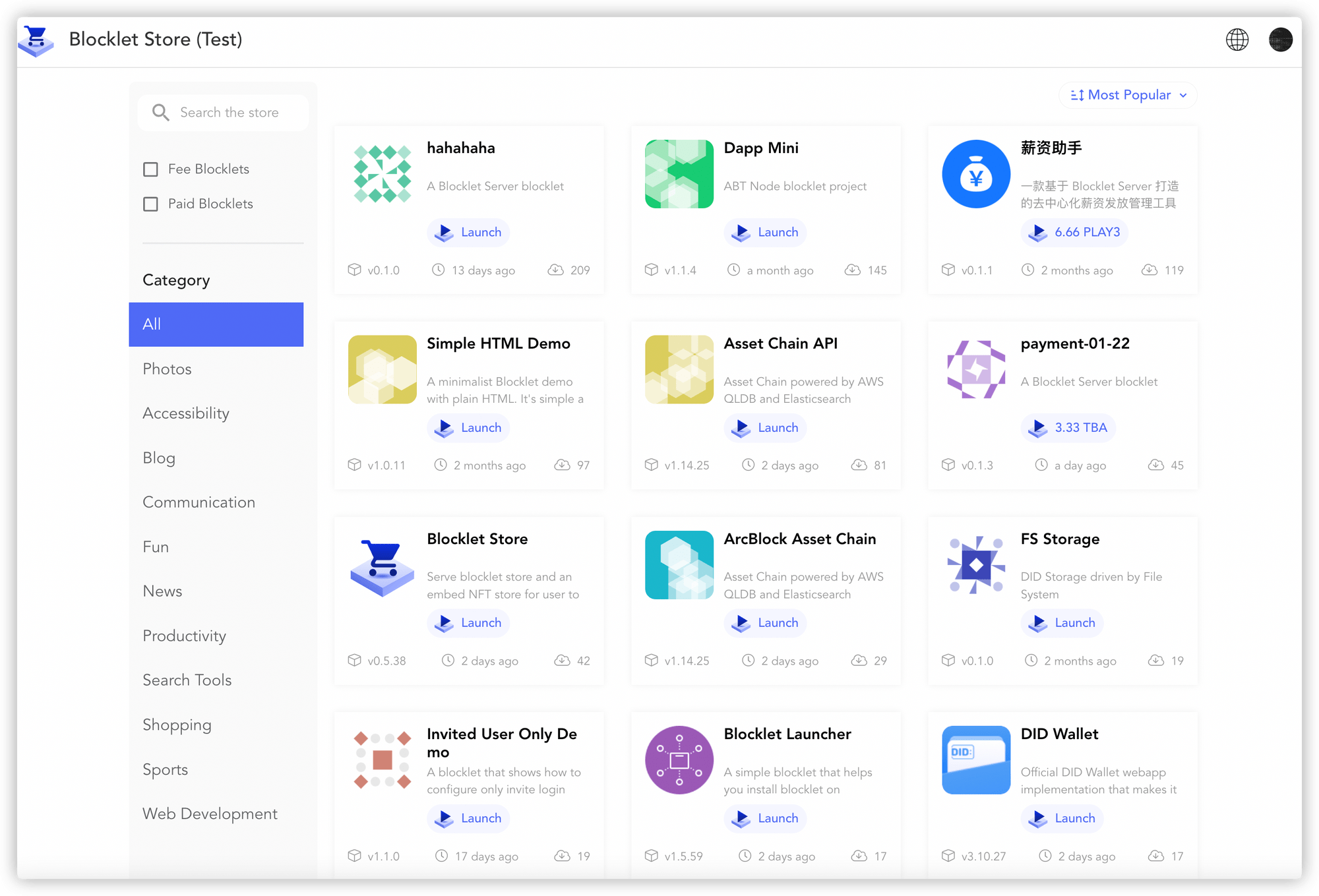Click clock icon on Simple HTML Demo card

click(440, 465)
